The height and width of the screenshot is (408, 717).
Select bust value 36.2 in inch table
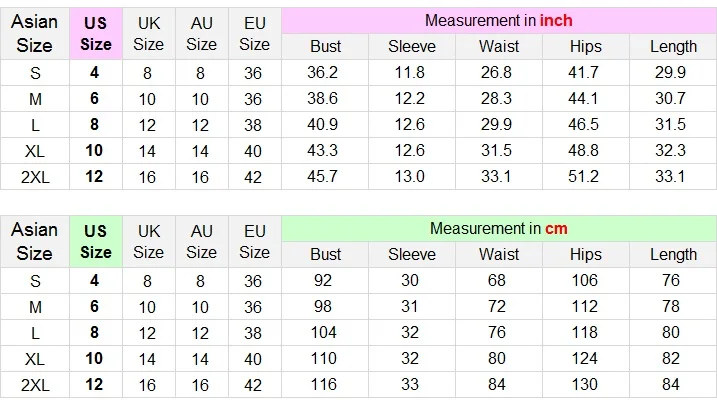click(322, 72)
